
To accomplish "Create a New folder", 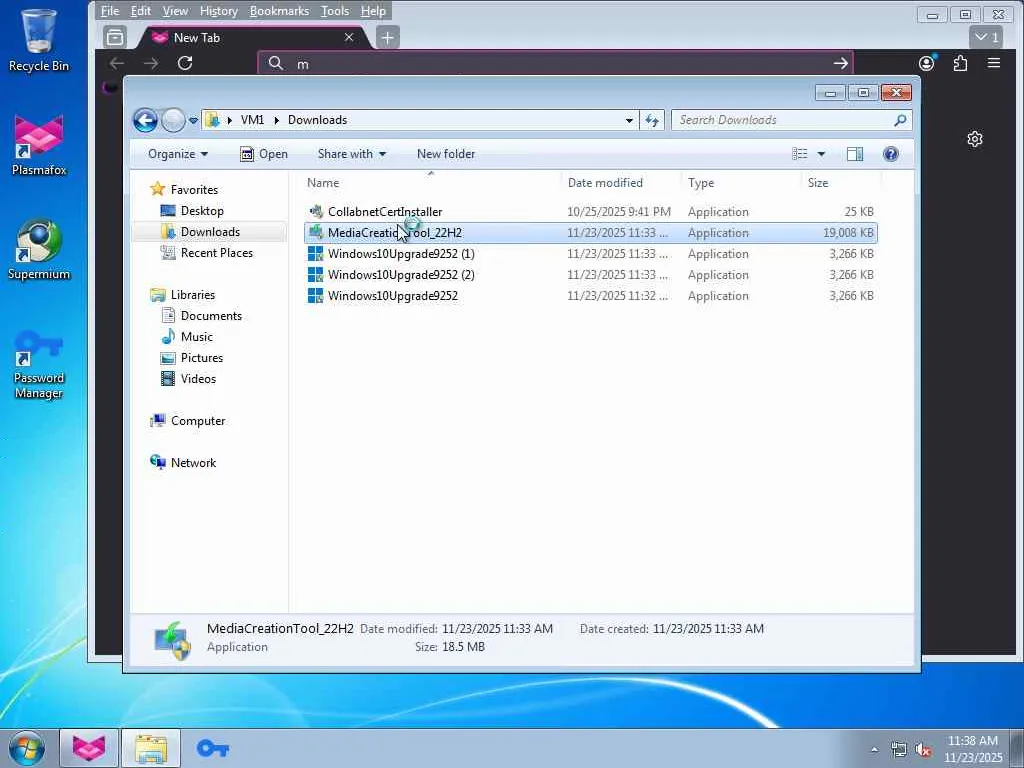I will (x=446, y=154).
